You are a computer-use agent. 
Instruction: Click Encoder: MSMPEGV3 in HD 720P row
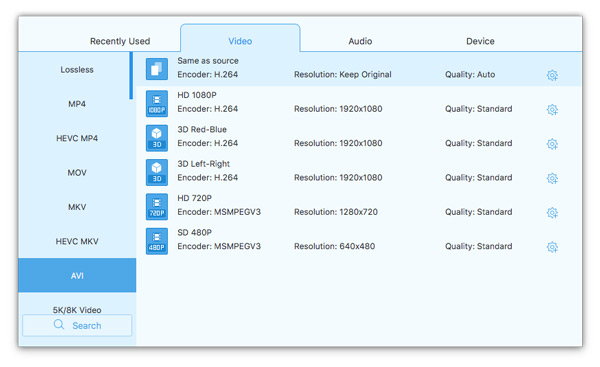[219, 212]
